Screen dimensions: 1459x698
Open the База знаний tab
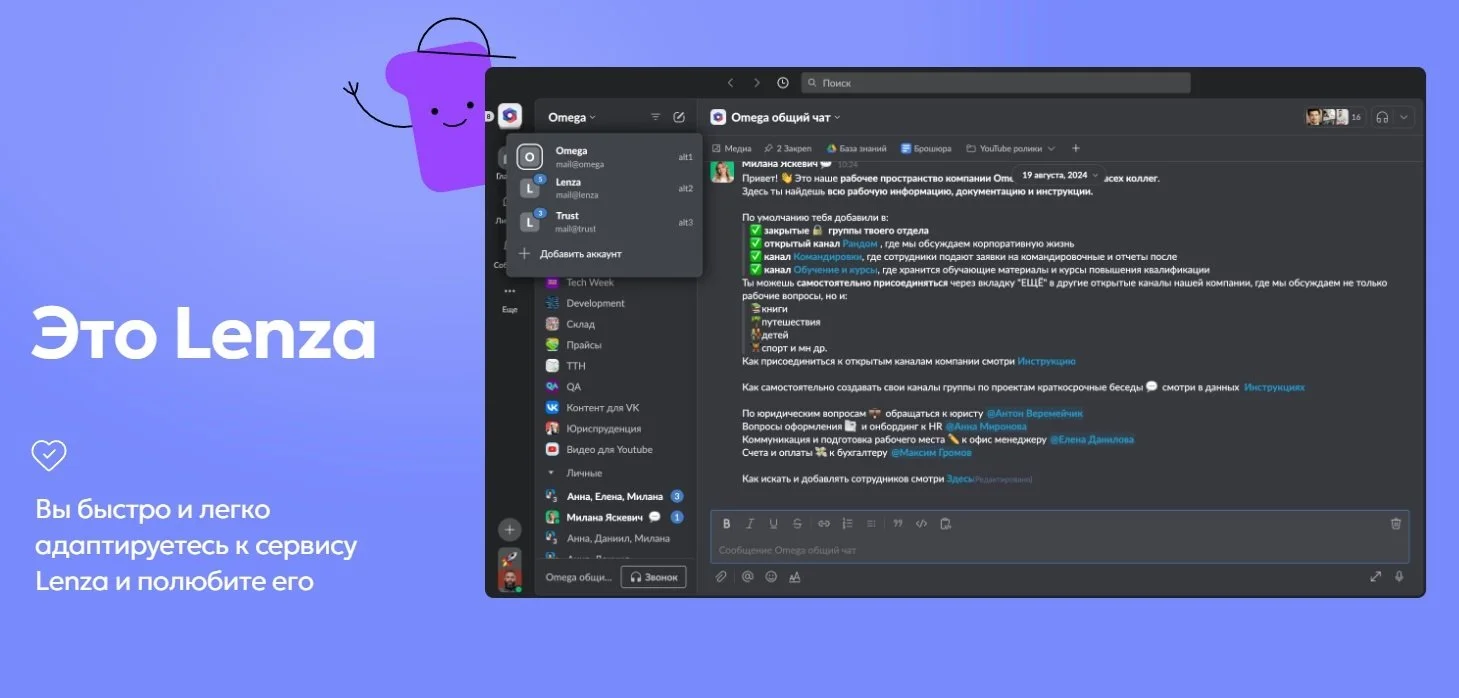[856, 148]
